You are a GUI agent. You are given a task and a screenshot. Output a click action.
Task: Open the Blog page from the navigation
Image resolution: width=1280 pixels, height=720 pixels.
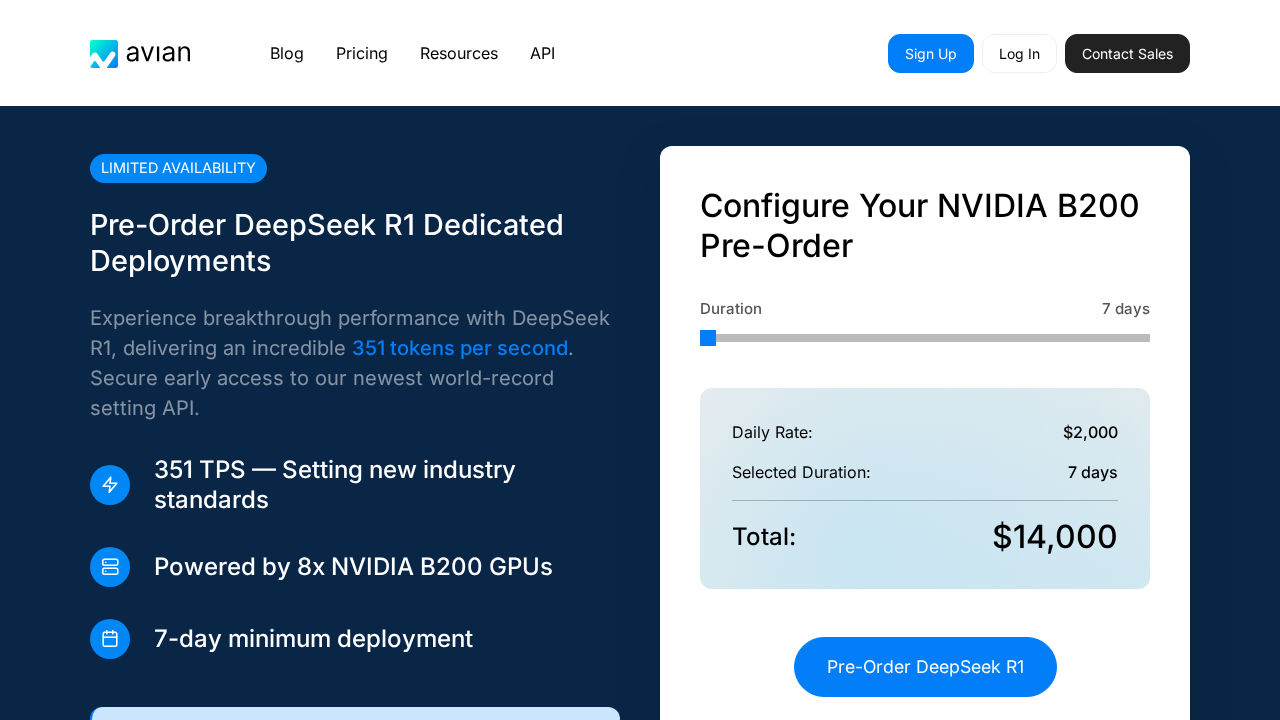tap(286, 54)
